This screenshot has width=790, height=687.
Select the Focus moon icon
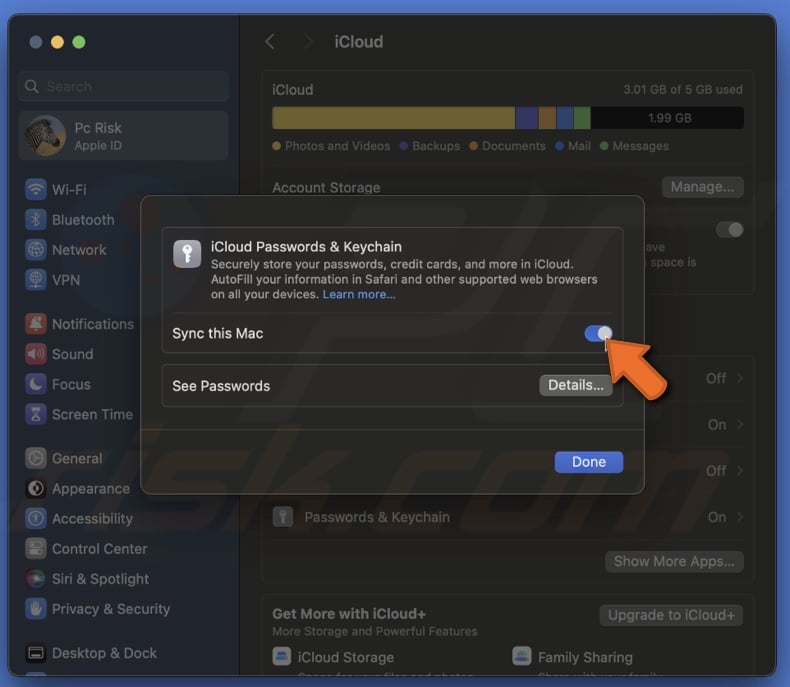tap(36, 384)
